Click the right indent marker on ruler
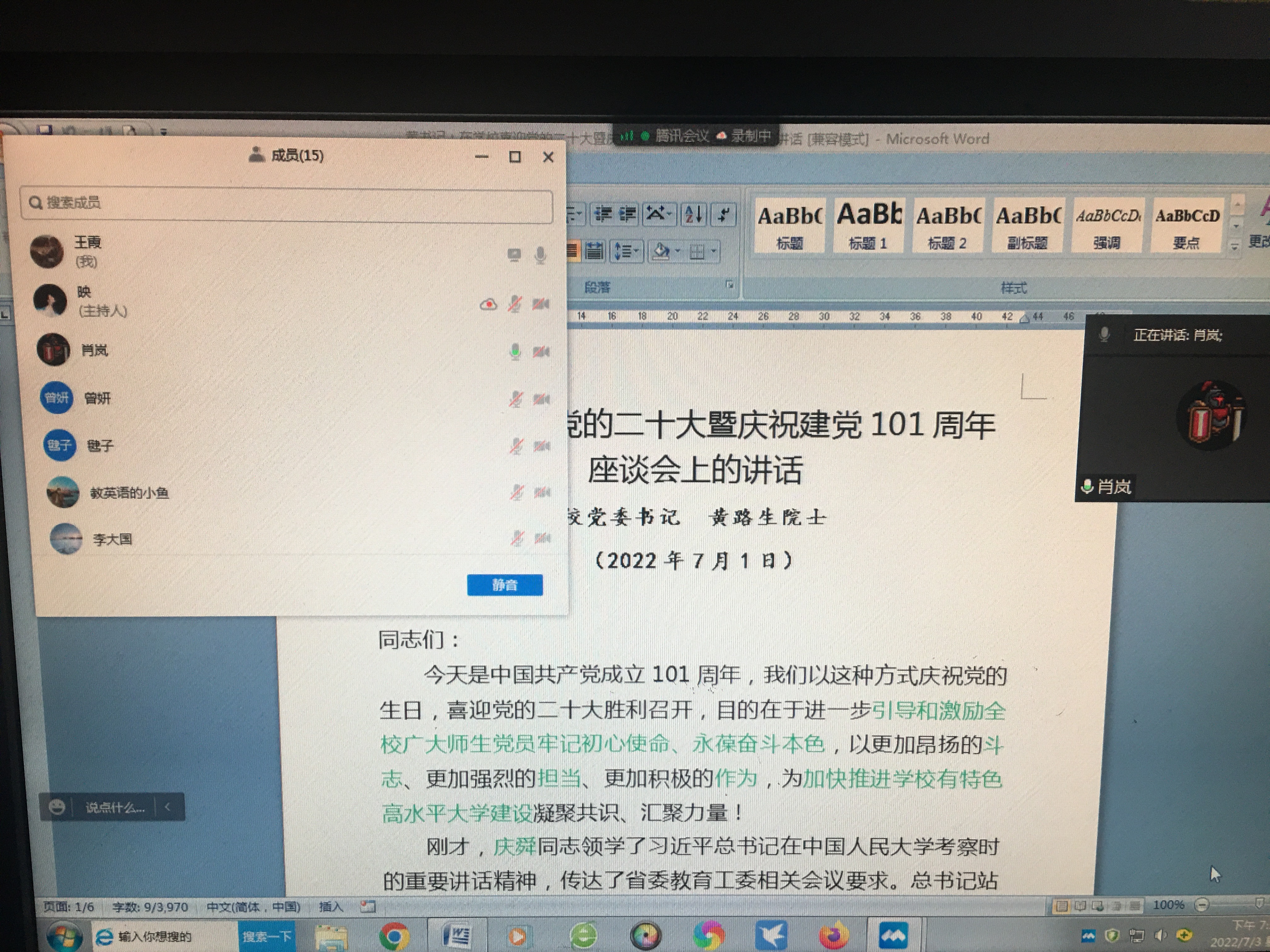Screen dimensions: 1270x952 point(1024,319)
